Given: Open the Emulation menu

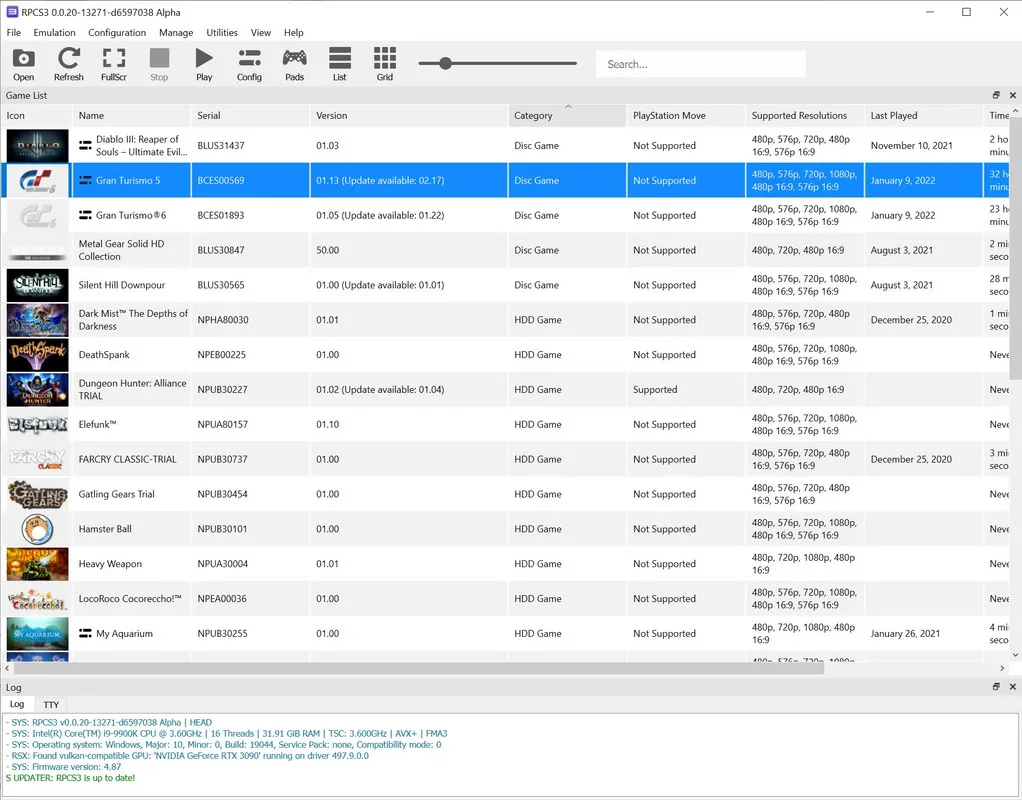Looking at the screenshot, I should 54,33.
